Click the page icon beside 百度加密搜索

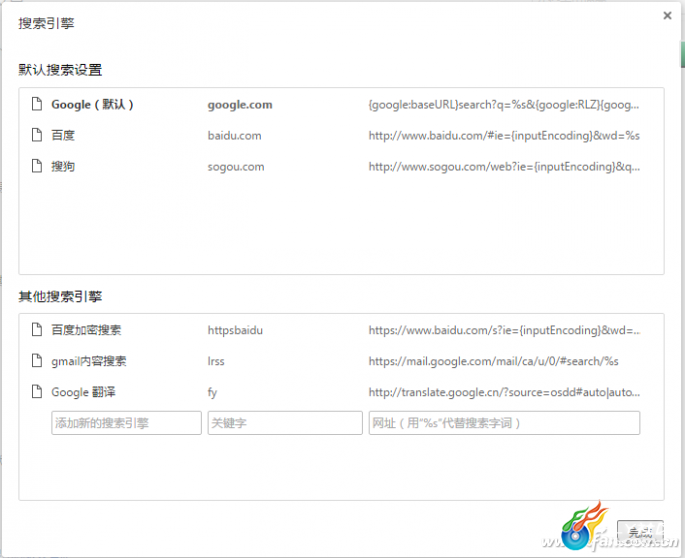[37, 330]
